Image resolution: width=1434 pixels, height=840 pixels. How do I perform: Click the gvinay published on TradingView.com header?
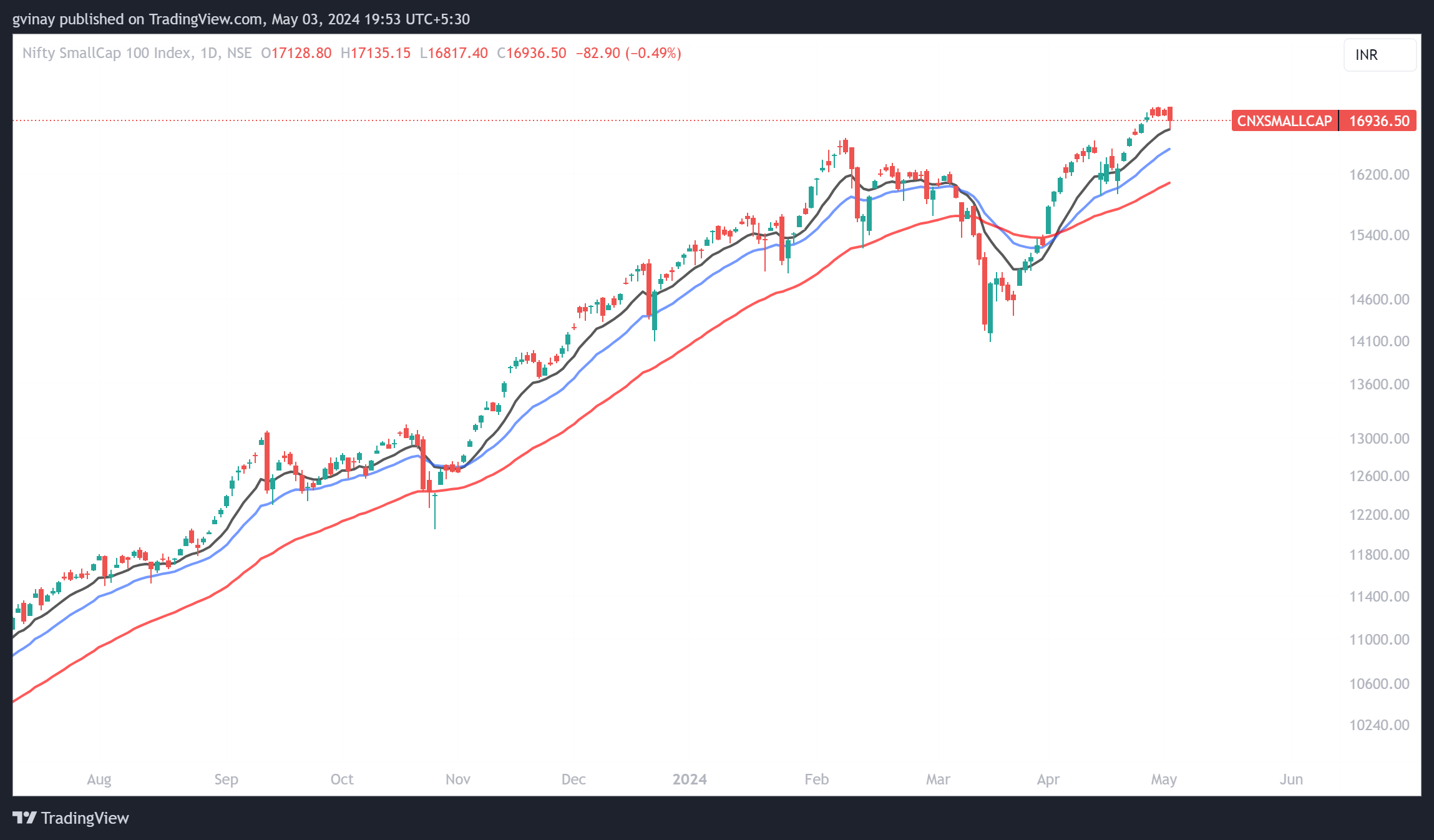[241, 19]
